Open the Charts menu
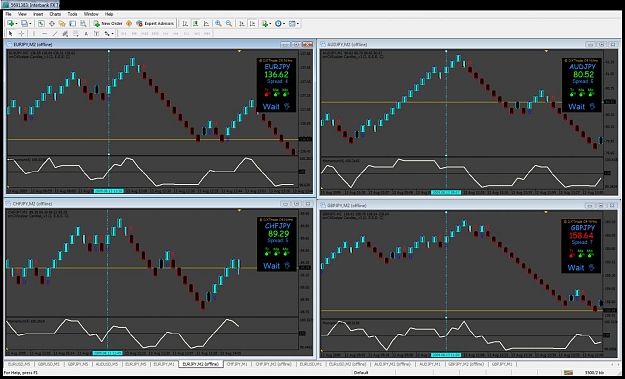Viewport: 625px width, 379px height. (55, 14)
